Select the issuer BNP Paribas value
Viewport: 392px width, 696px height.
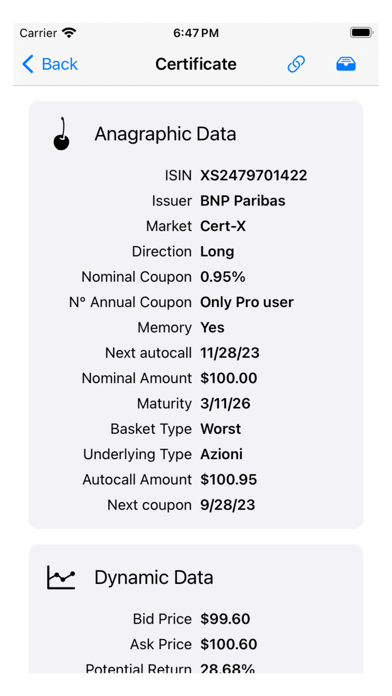click(243, 201)
